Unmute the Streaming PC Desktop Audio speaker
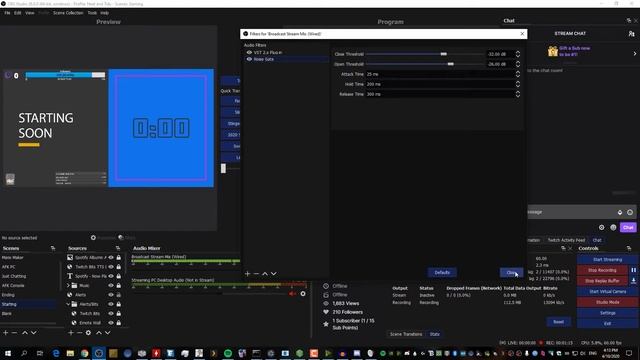Viewport: 640px width, 360px height. [x=292, y=293]
